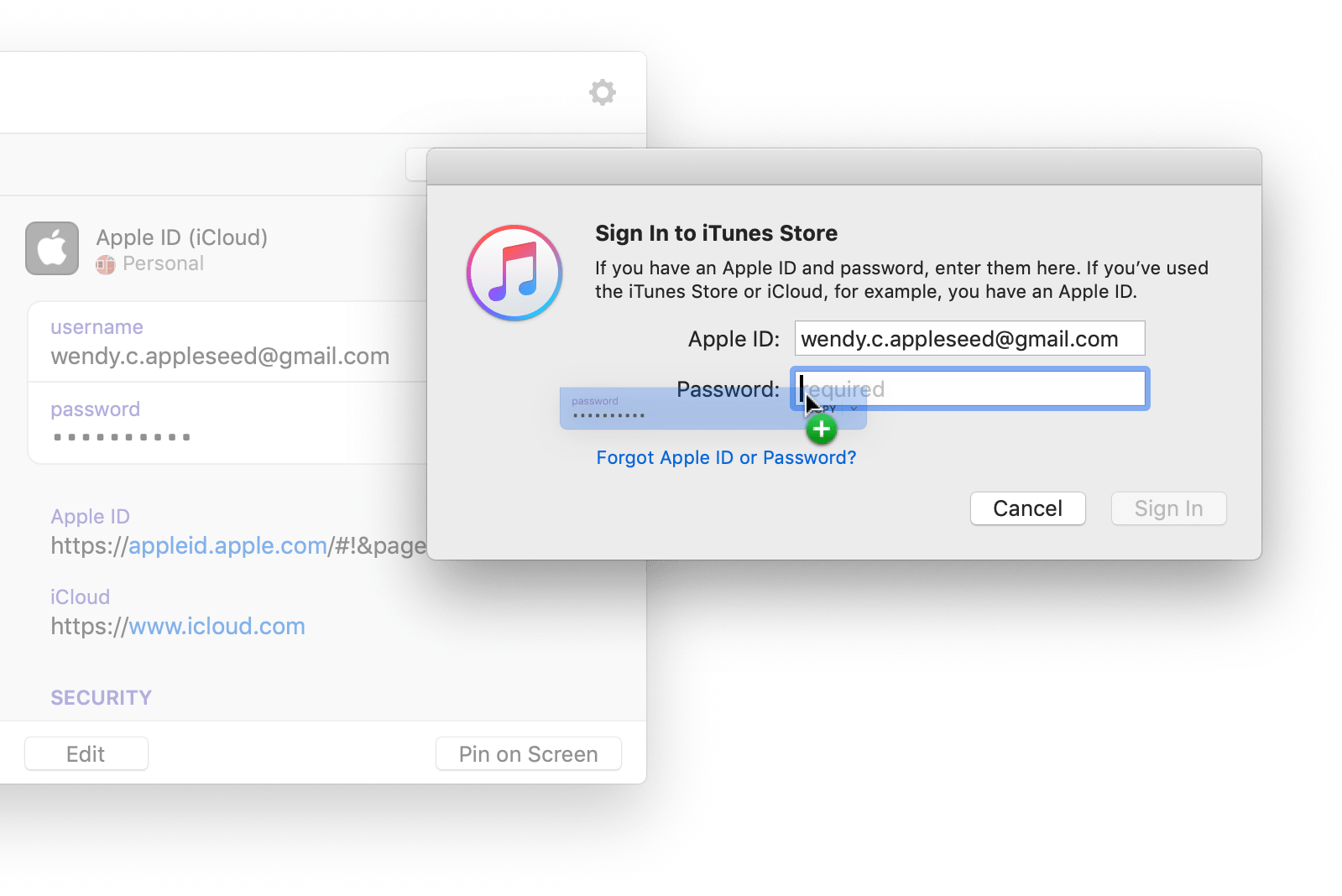Click the iTunes music note icon
1342x896 pixels.
(514, 273)
